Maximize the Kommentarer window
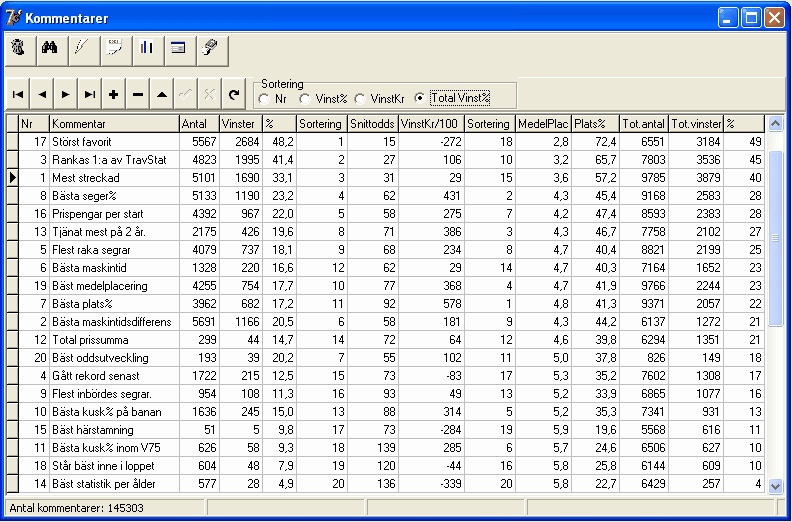Screen dimensions: 792x522 (751, 18)
